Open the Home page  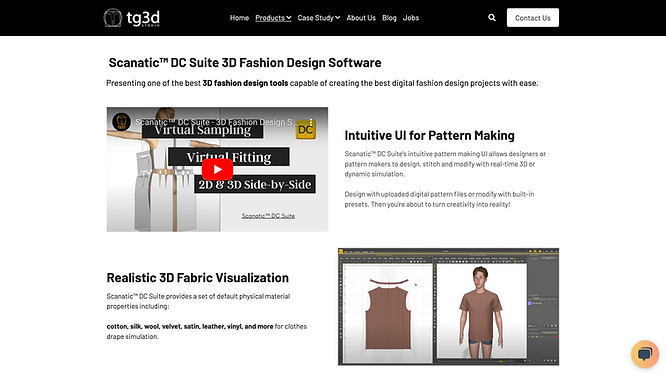click(239, 18)
